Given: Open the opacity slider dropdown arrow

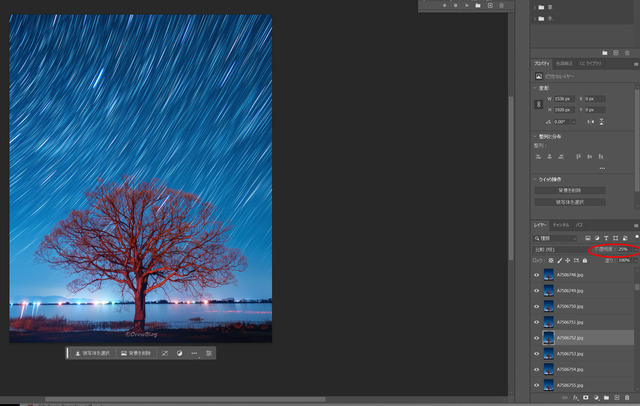Looking at the screenshot, I should pos(636,249).
